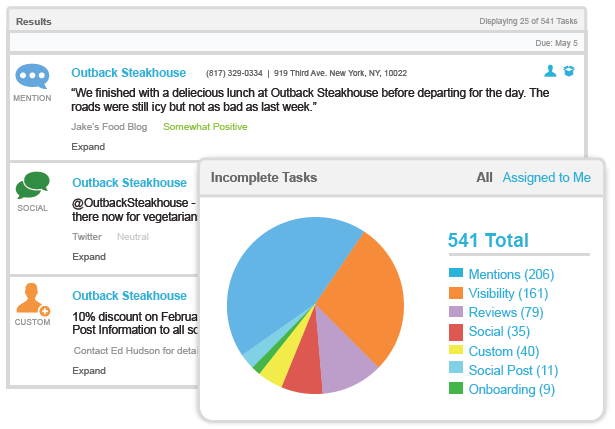Click the Onboarding (9) legend link
The image size is (615, 429).
(512, 389)
